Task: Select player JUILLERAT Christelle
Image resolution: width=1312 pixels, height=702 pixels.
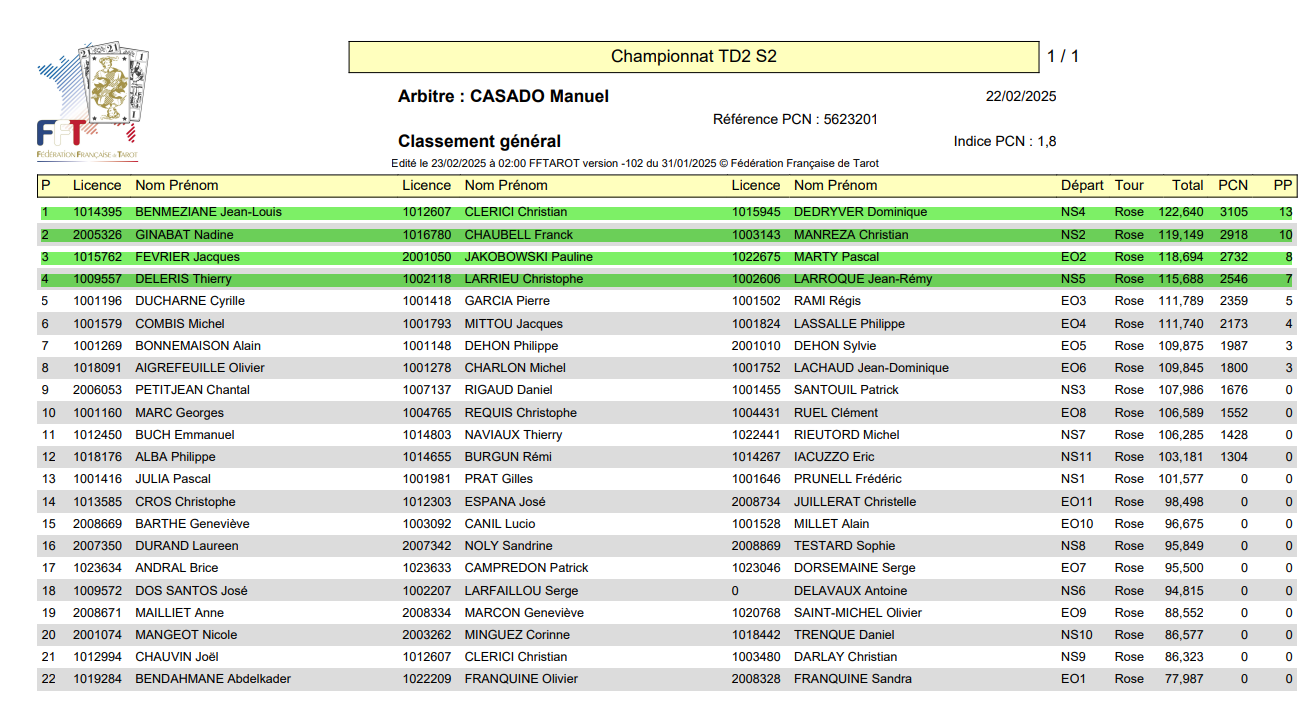Action: (855, 502)
